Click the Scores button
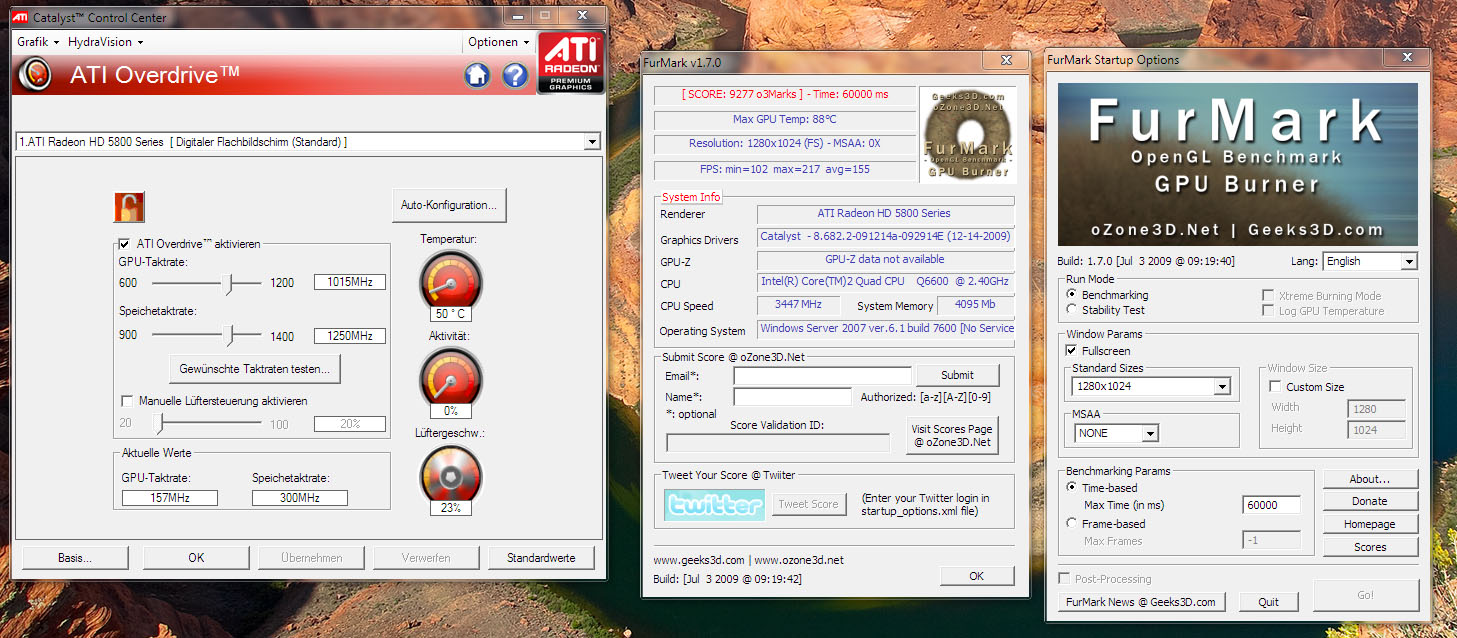This screenshot has width=1457, height=638. (x=1370, y=547)
